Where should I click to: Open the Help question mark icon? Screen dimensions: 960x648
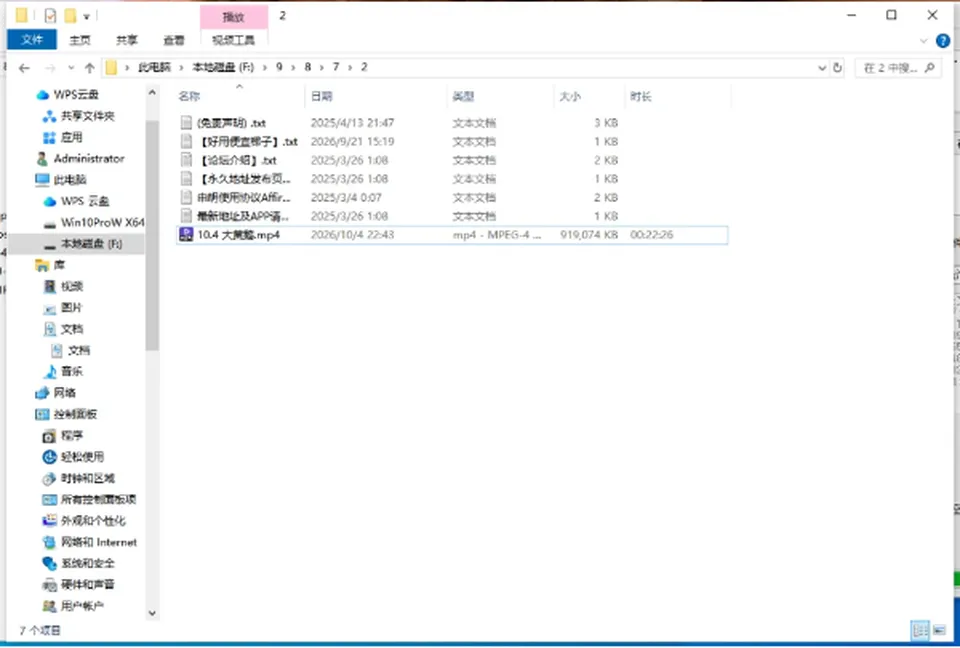(x=943, y=41)
